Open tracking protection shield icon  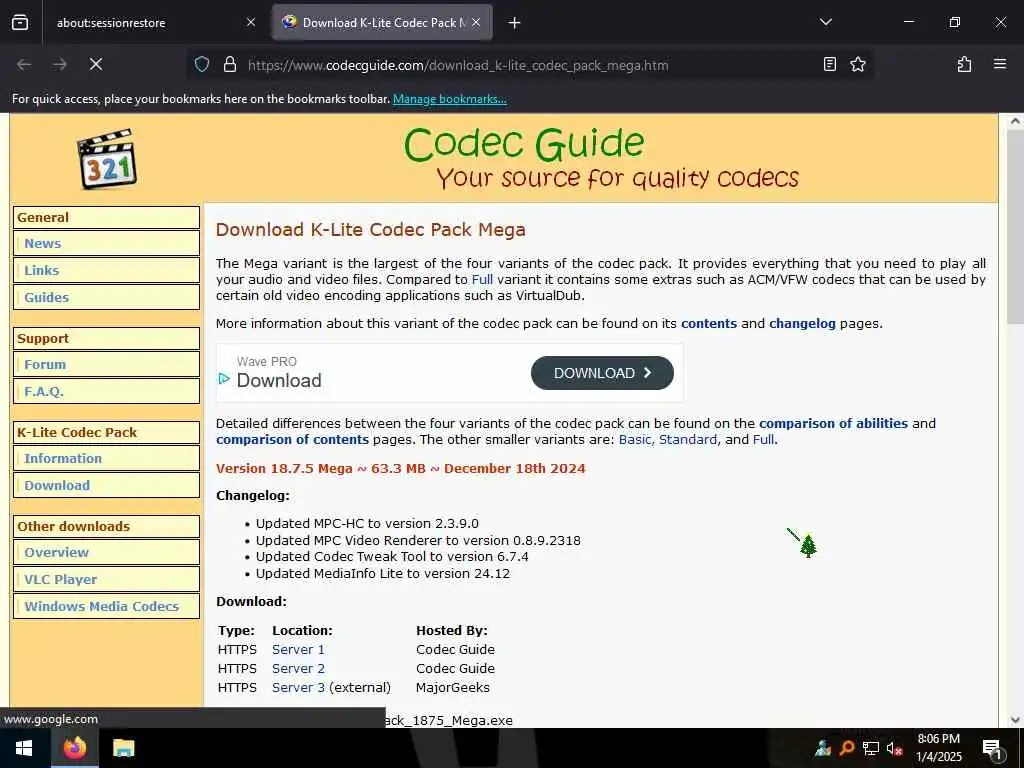[x=202, y=65]
